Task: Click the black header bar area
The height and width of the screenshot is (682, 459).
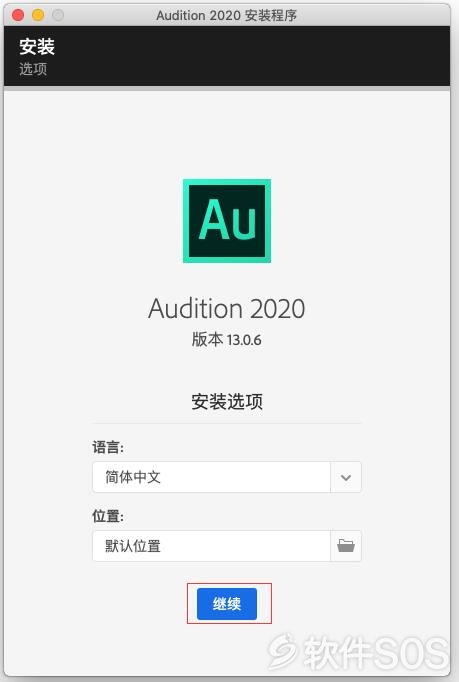Action: coord(227,56)
